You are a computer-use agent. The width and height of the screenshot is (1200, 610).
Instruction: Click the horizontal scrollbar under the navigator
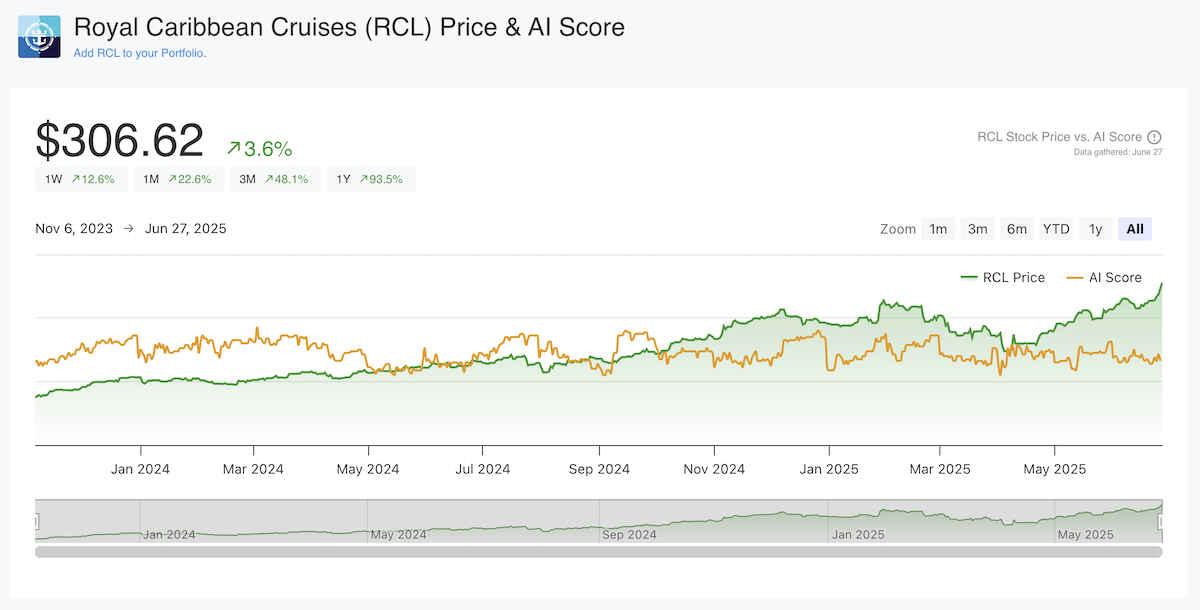point(598,551)
